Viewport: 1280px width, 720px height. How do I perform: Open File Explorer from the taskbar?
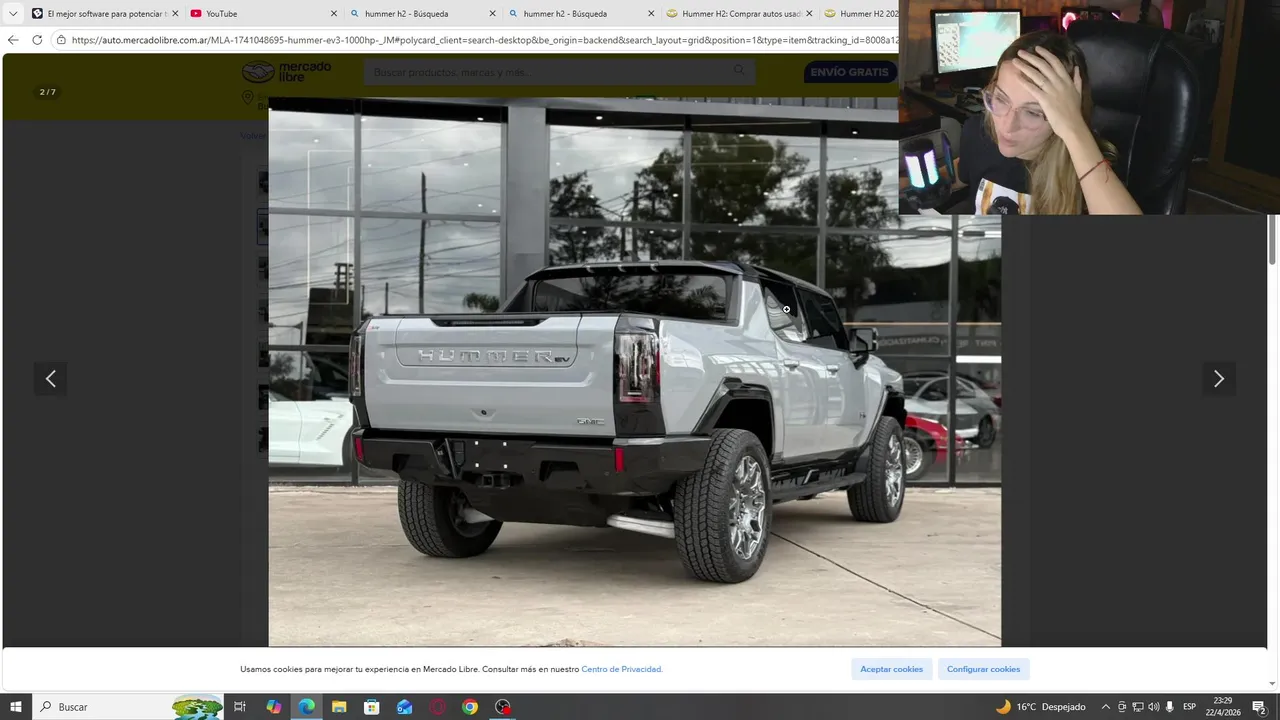pos(339,707)
